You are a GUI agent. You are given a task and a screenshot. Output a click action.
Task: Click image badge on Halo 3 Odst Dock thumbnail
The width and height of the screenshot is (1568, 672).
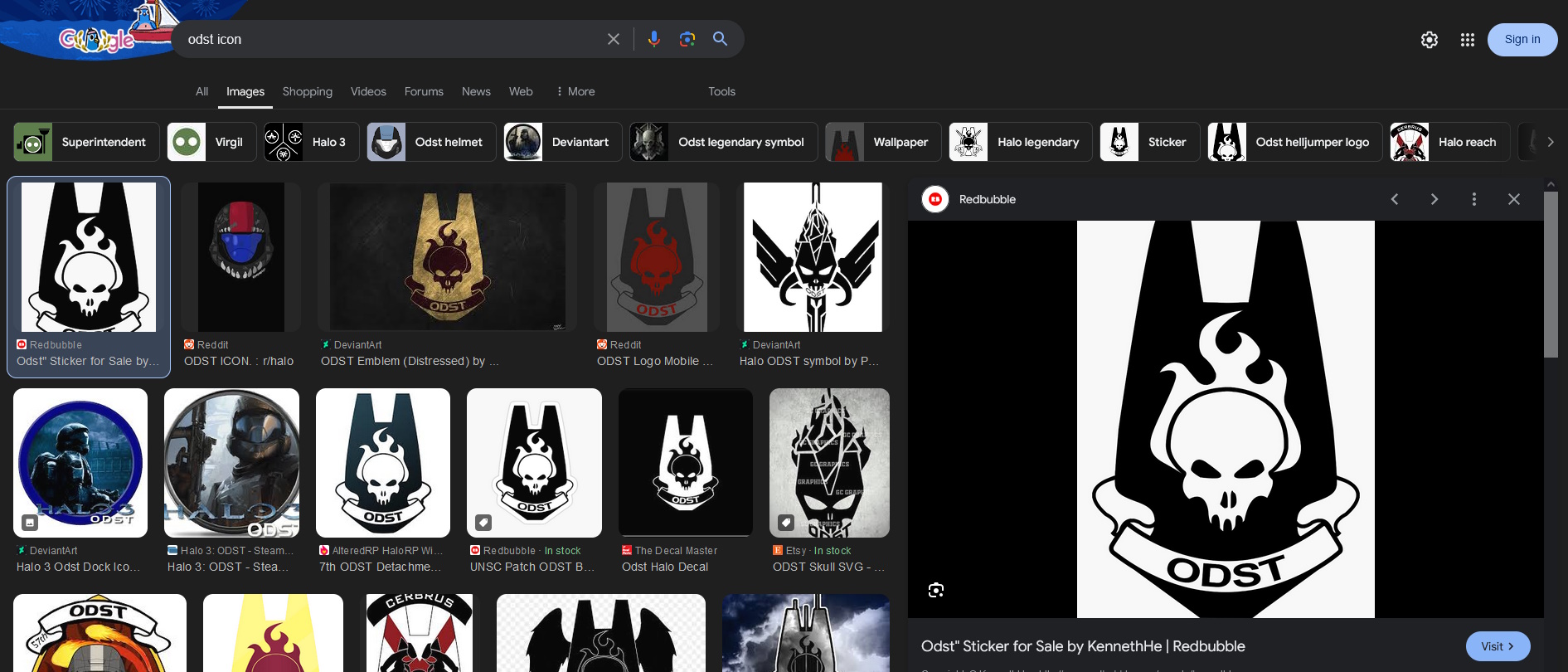pos(30,522)
